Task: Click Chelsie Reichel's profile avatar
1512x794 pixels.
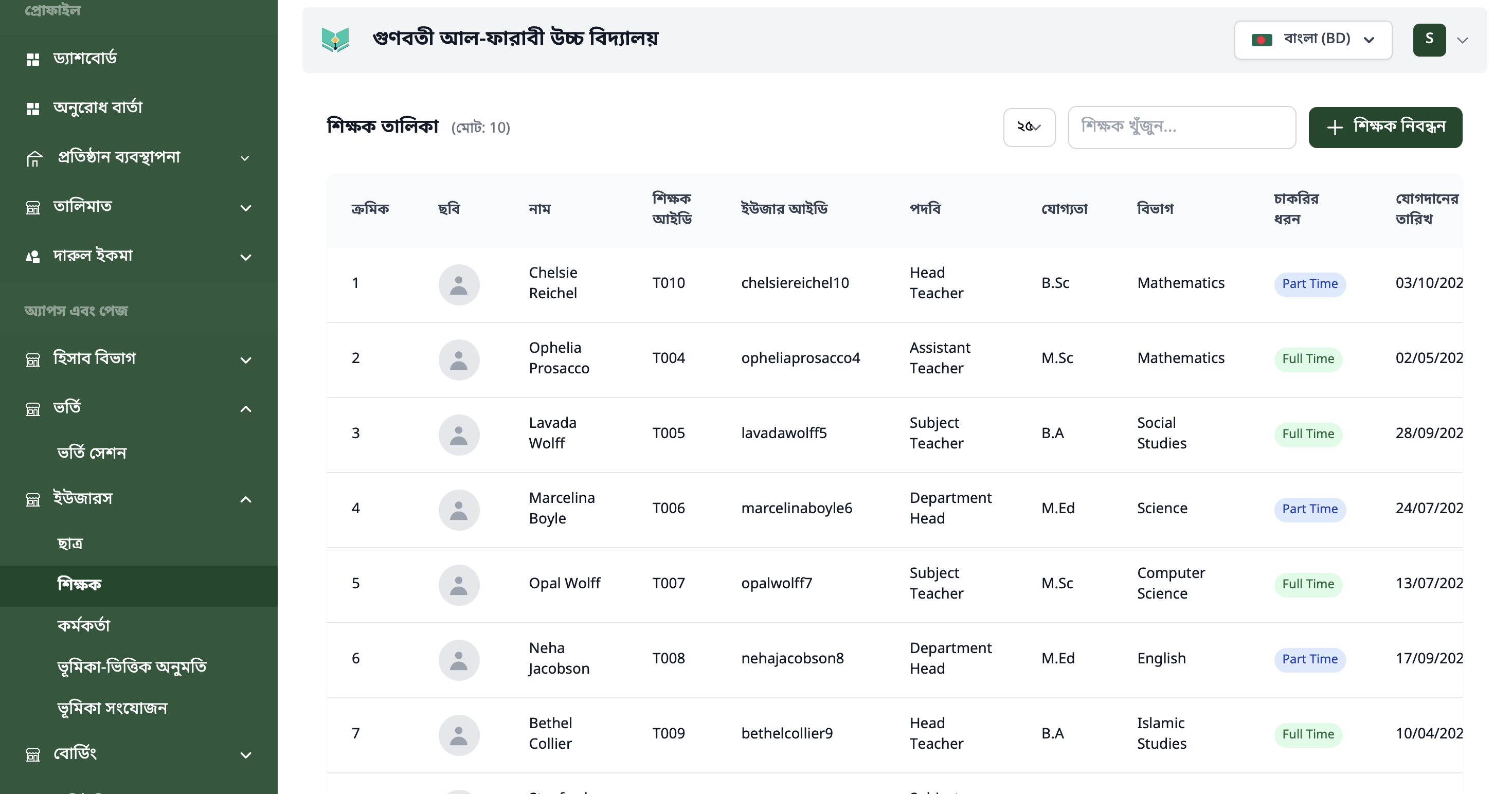Action: point(459,284)
